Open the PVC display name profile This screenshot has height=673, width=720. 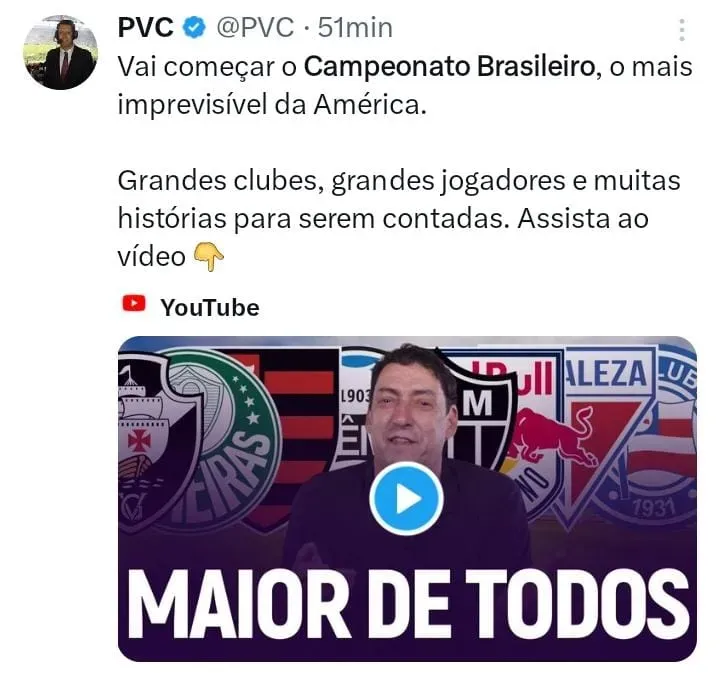(146, 28)
